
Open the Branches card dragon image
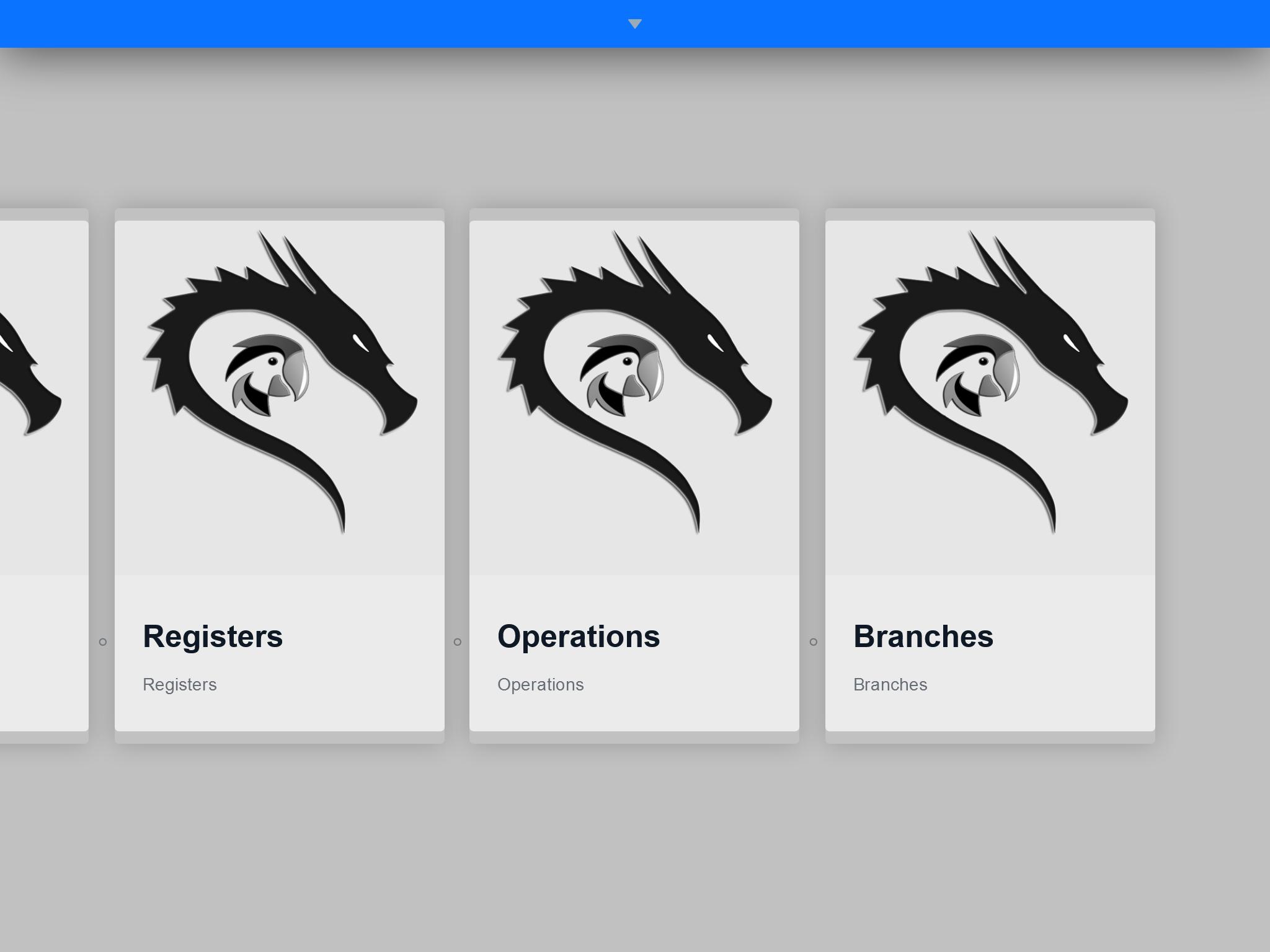click(x=990, y=398)
